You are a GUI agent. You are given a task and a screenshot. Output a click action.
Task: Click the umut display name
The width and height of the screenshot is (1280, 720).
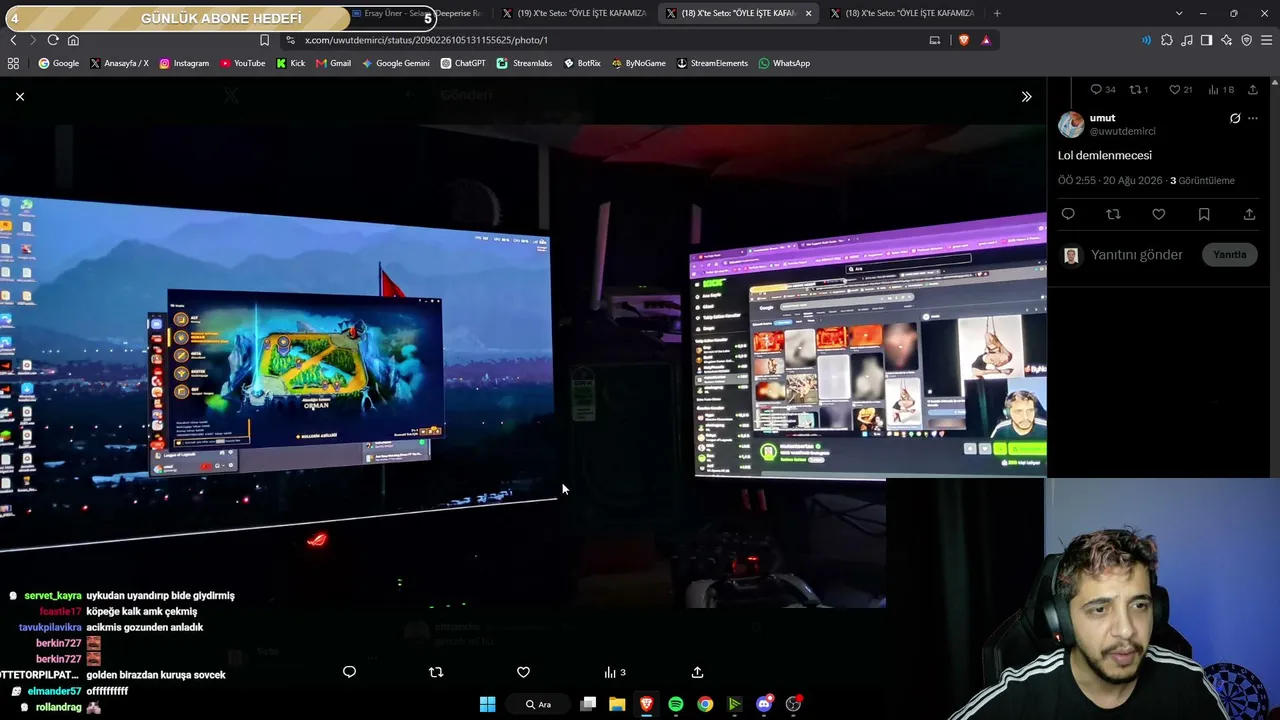coord(1102,118)
